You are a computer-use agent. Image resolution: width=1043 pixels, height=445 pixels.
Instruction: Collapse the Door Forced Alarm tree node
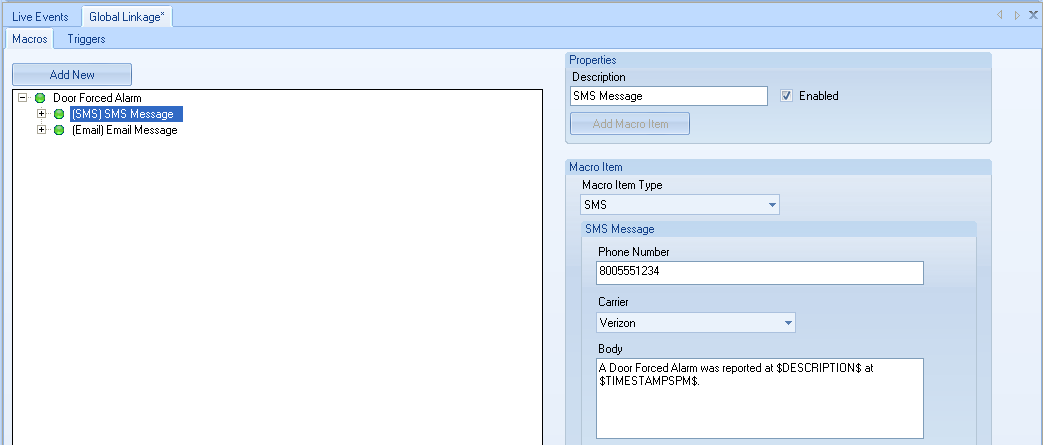(22, 98)
